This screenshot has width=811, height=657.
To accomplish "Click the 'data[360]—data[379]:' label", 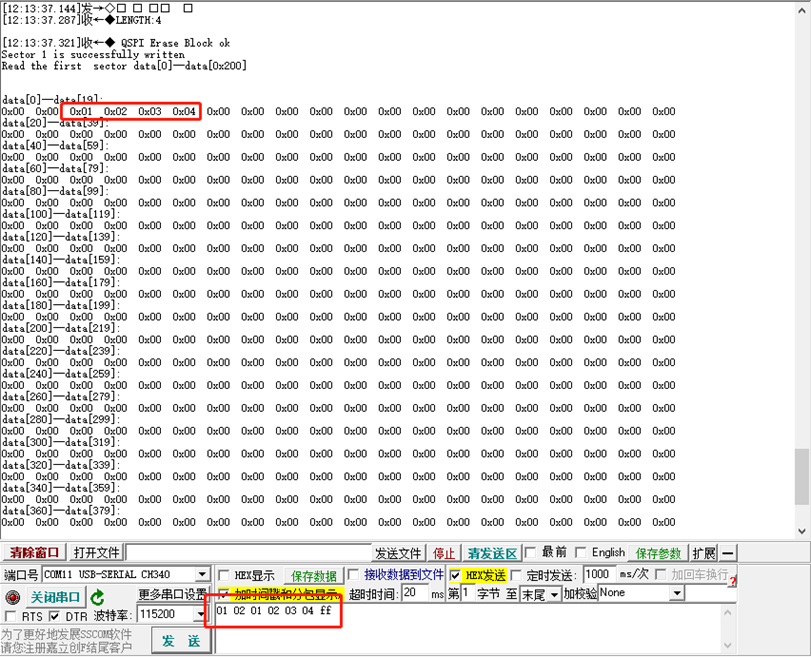I will click(61, 511).
